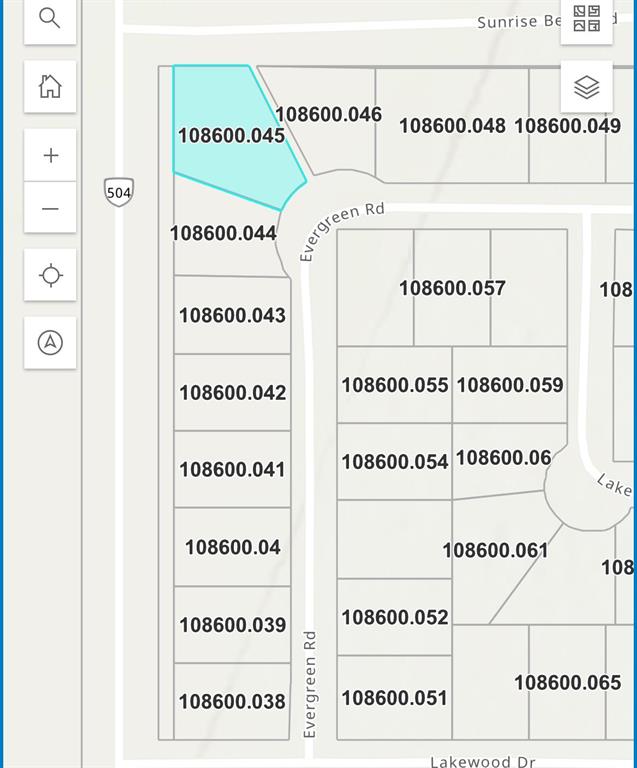Open the map layers list icon
637x768 pixels.
click(x=587, y=87)
